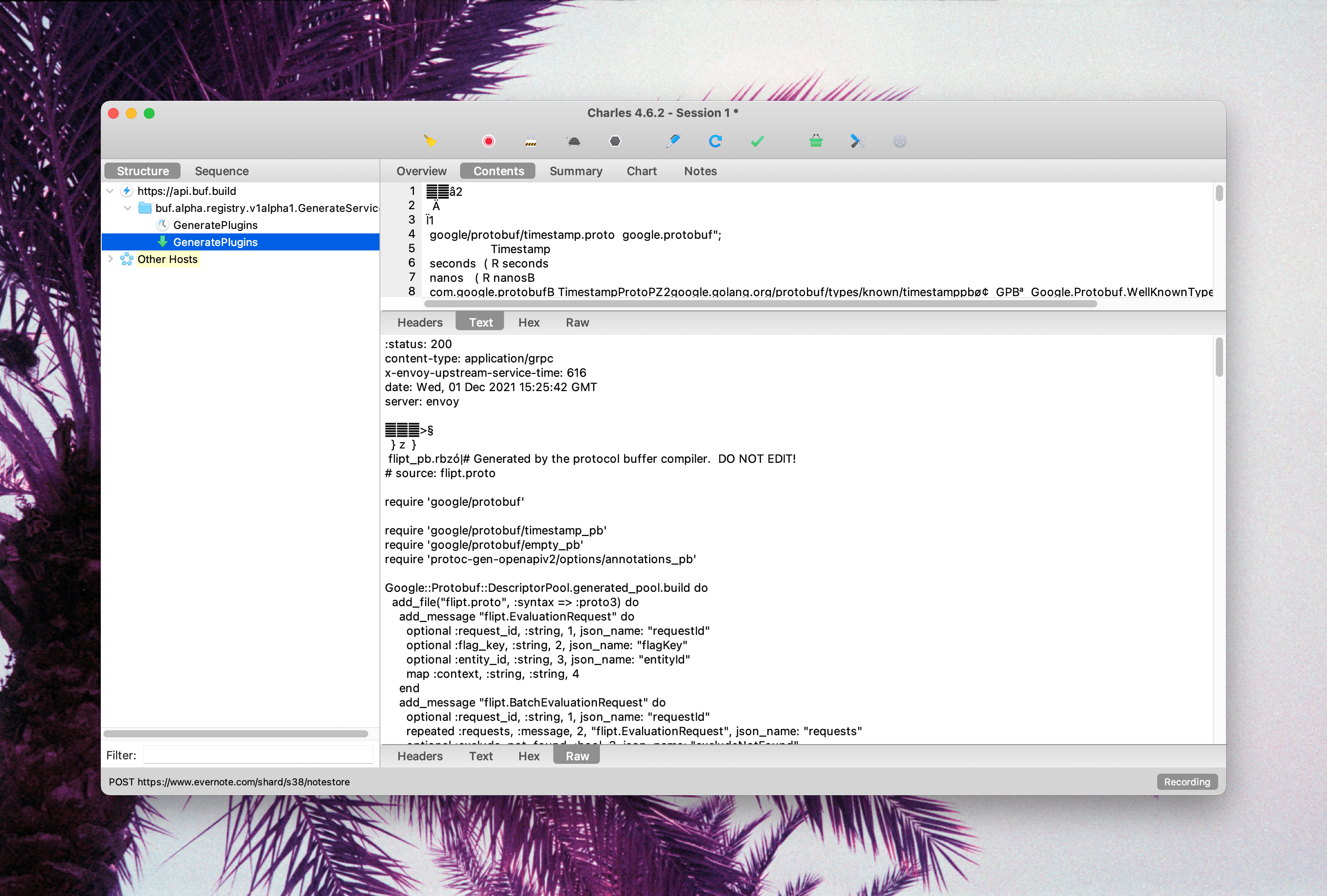Image resolution: width=1327 pixels, height=896 pixels.
Task: Show response Headers tab at bottom
Action: 420,755
